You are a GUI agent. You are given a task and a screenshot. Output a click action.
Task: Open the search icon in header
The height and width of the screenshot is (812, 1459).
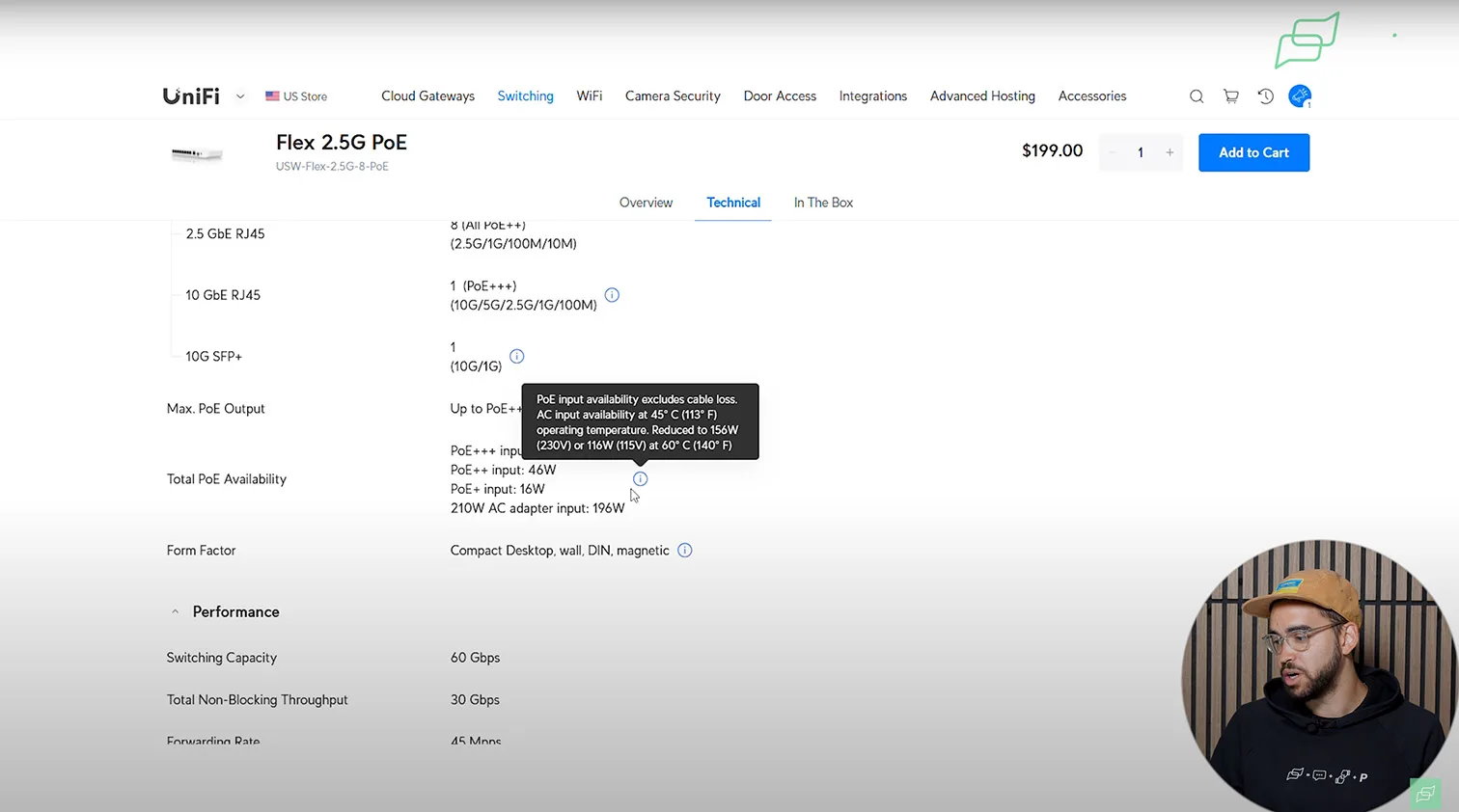pos(1196,96)
